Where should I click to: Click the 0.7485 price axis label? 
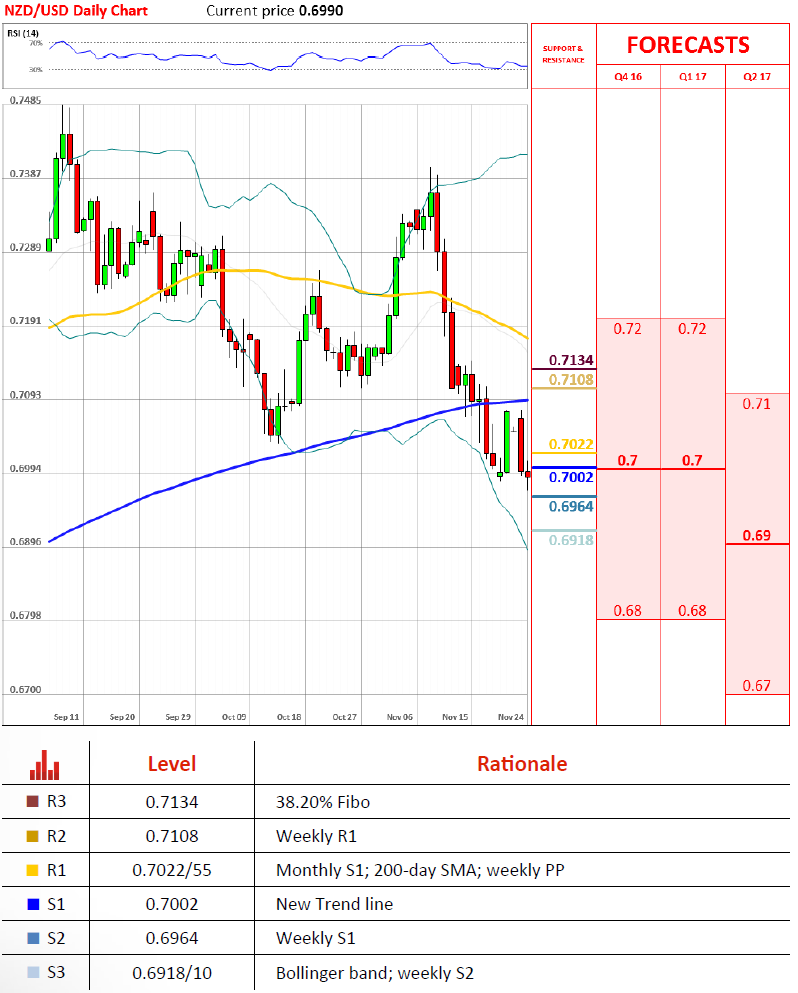(x=25, y=100)
